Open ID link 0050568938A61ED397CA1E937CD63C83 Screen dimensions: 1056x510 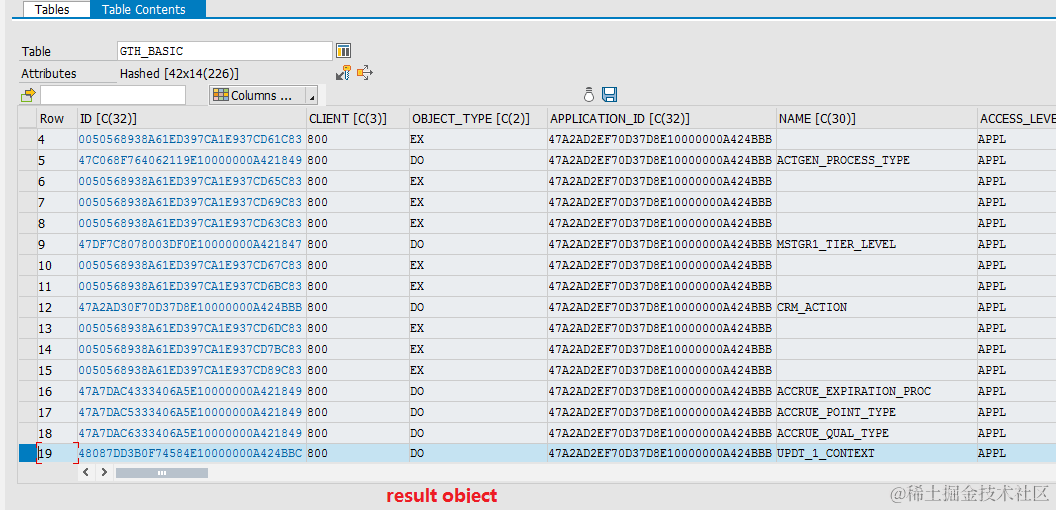pos(191,223)
